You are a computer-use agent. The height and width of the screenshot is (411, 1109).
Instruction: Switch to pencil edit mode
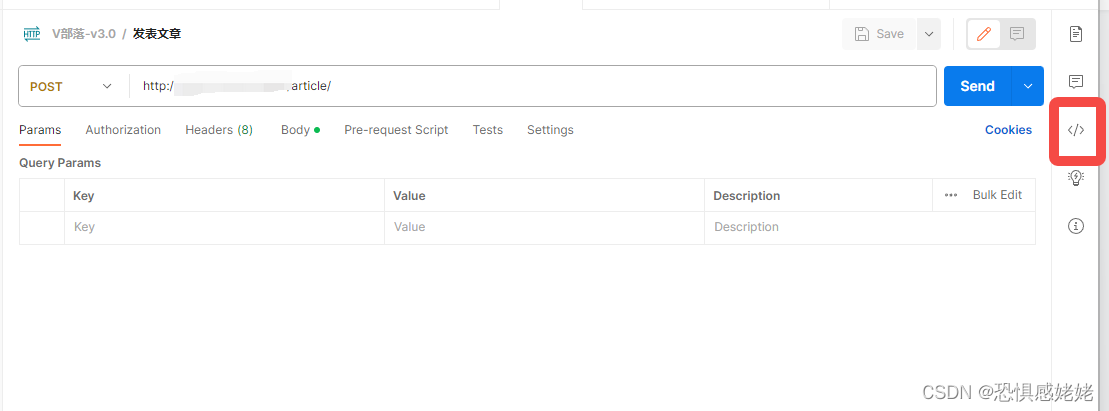984,34
